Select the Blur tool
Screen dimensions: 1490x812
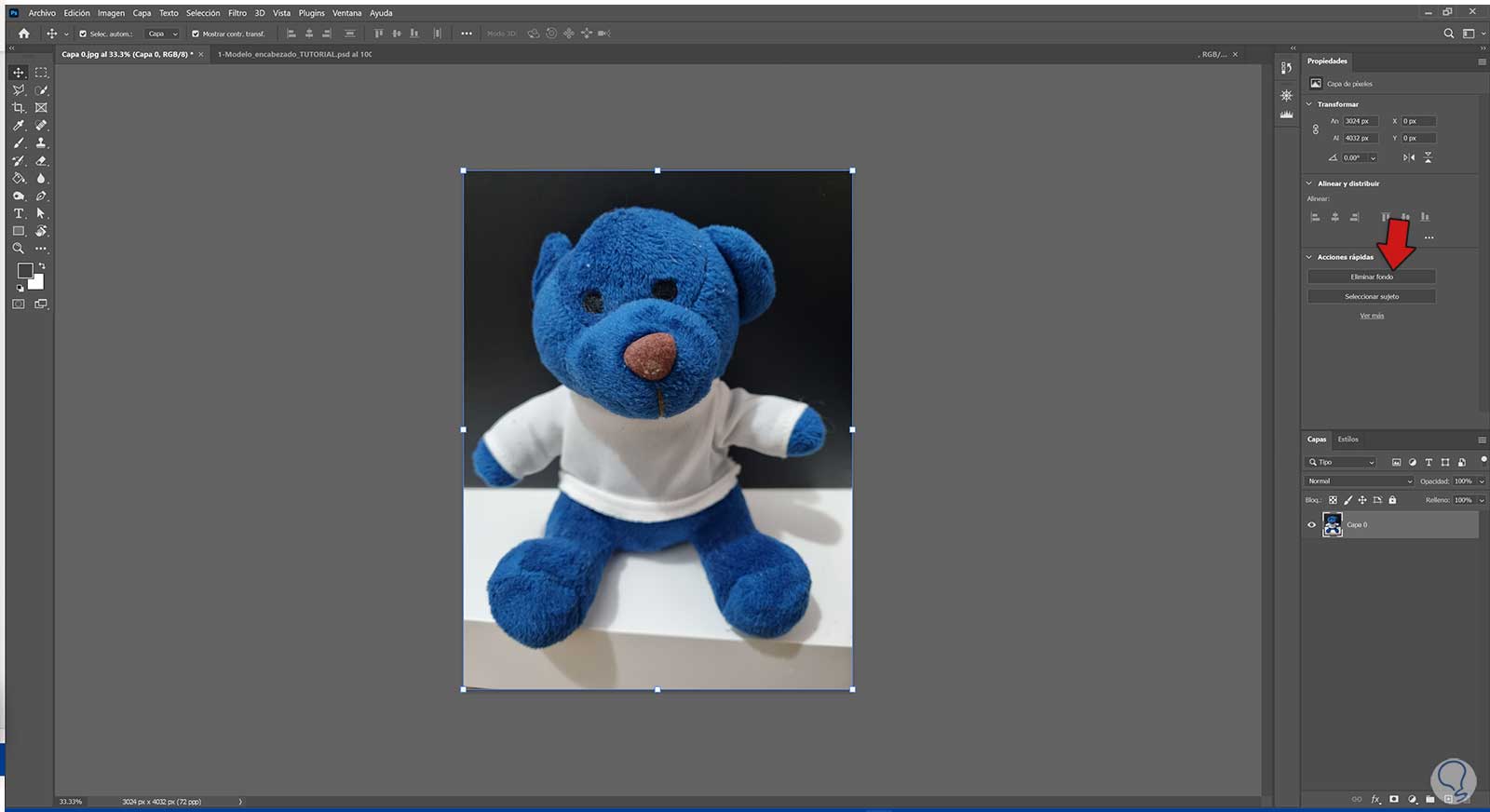tap(41, 179)
